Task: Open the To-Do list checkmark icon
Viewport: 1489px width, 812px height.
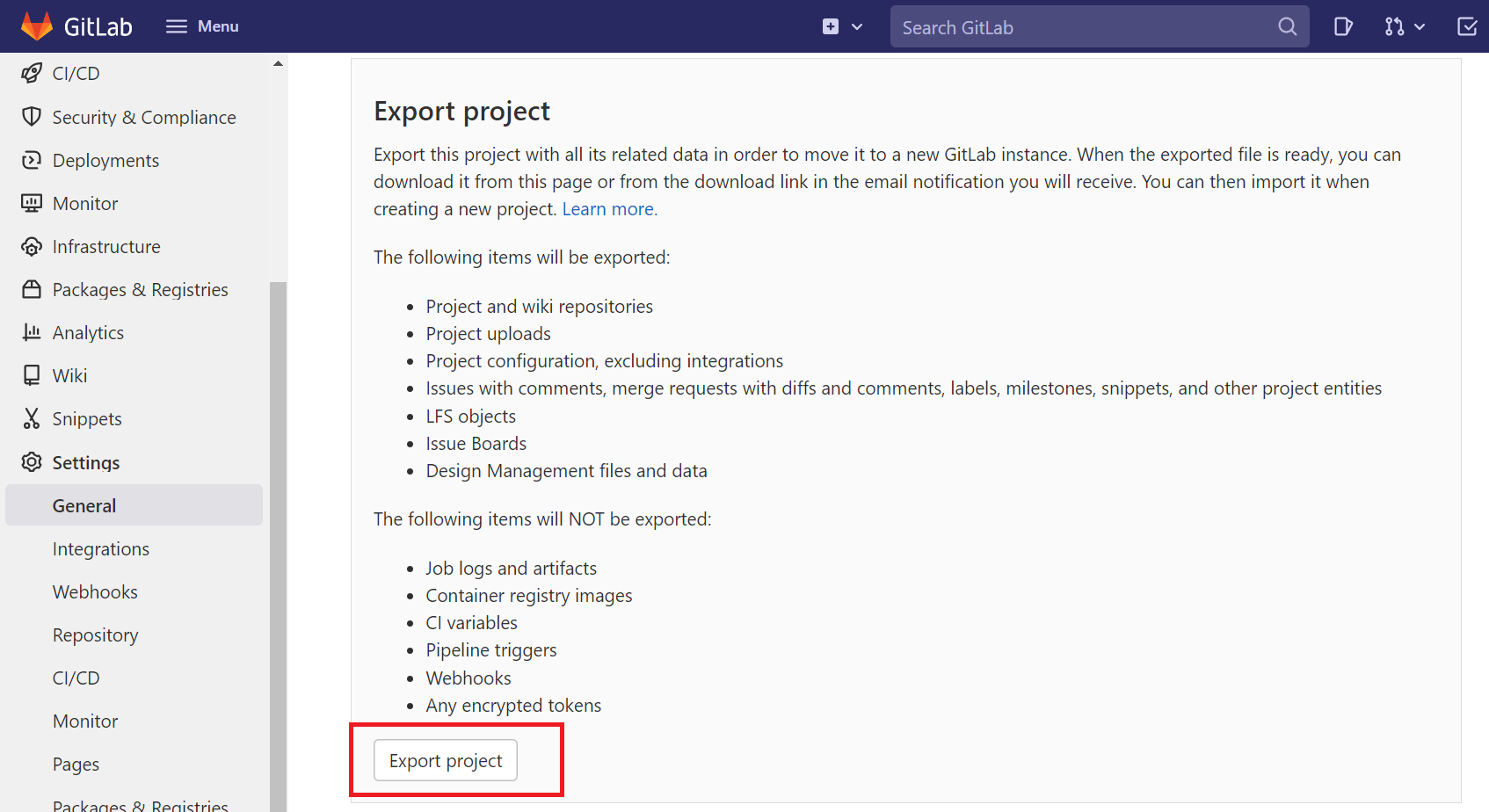Action: click(x=1467, y=26)
